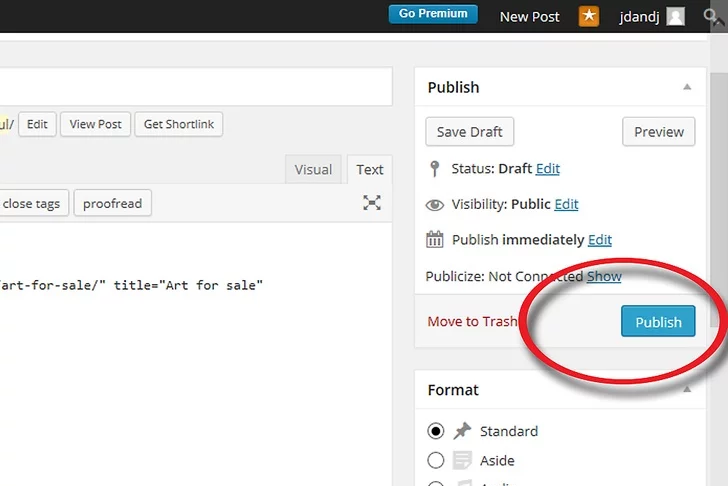This screenshot has height=486, width=728.
Task: Click the Publish calendar icon
Action: [434, 239]
